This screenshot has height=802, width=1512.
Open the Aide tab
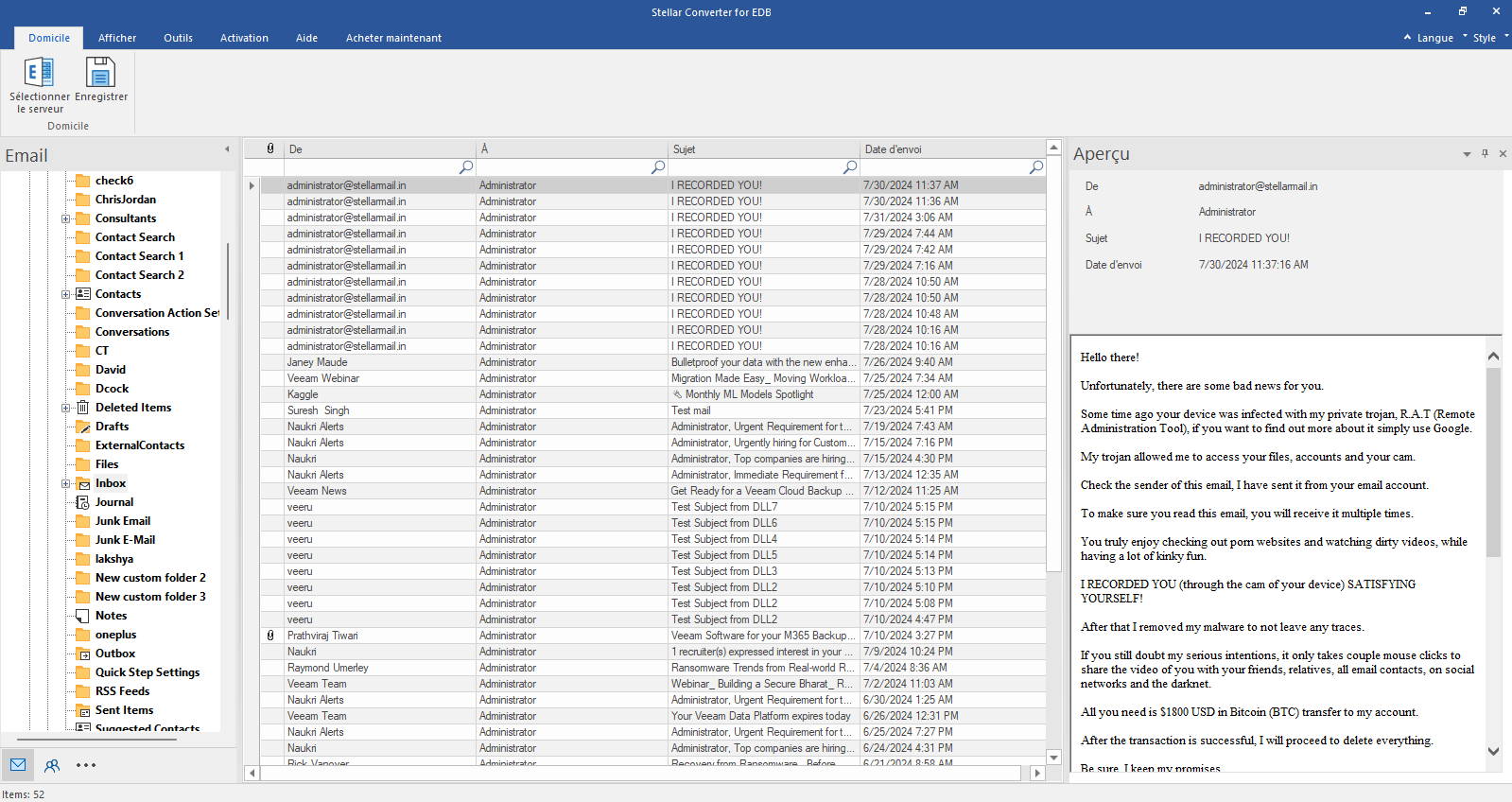(x=306, y=38)
